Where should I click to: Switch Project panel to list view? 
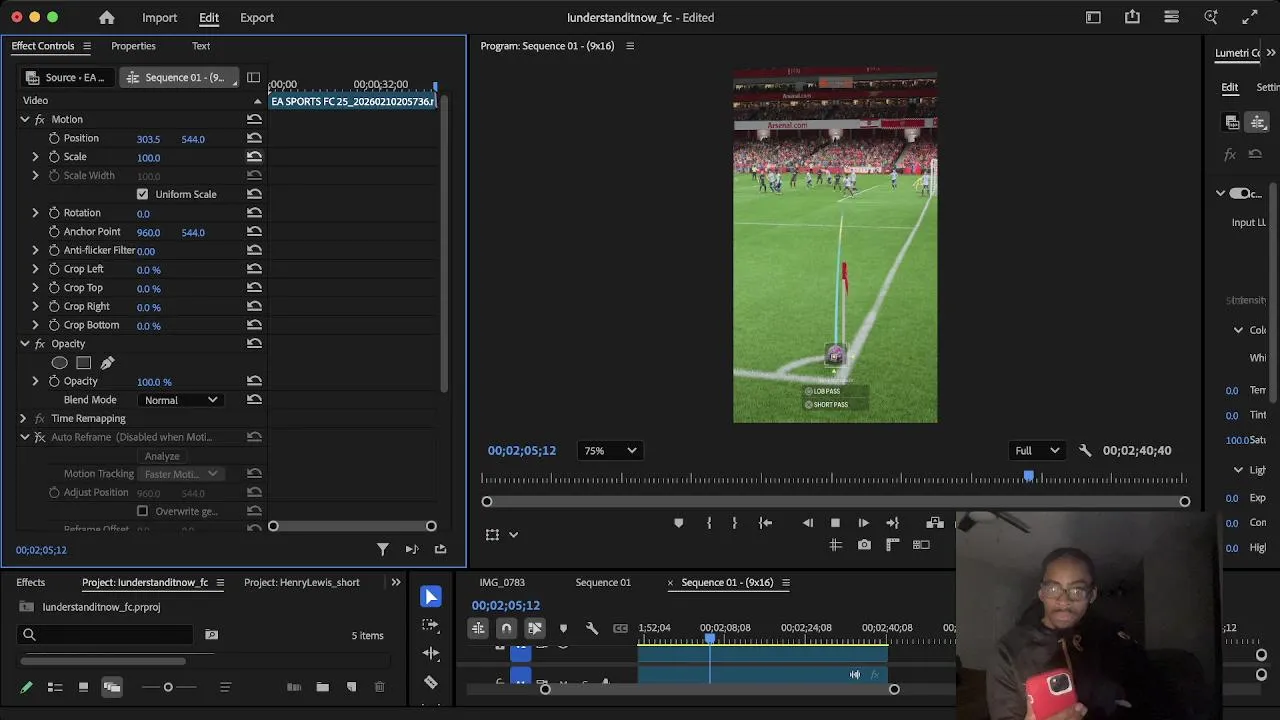pos(55,687)
